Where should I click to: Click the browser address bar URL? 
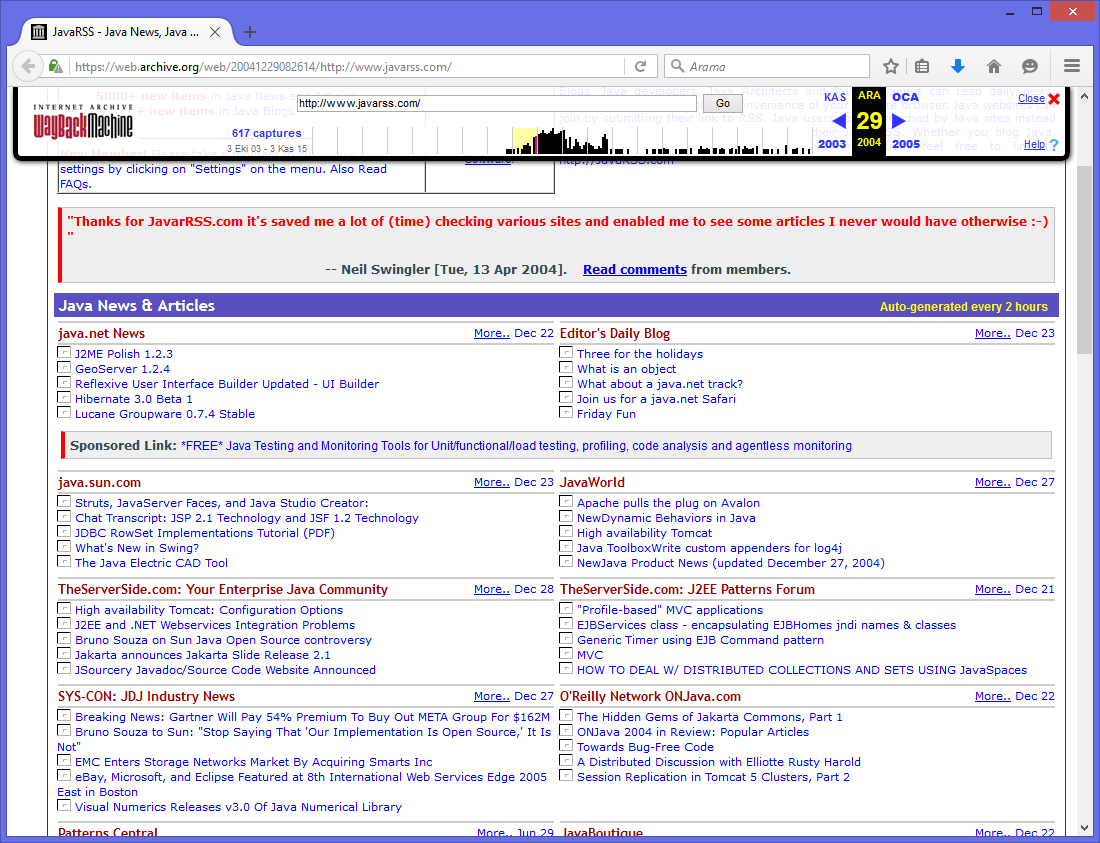pyautogui.click(x=263, y=67)
